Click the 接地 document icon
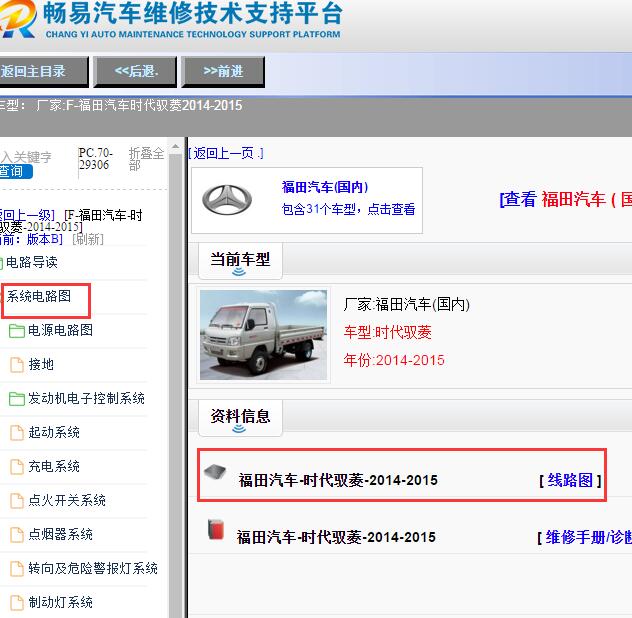The height and width of the screenshot is (618, 632). (x=17, y=365)
